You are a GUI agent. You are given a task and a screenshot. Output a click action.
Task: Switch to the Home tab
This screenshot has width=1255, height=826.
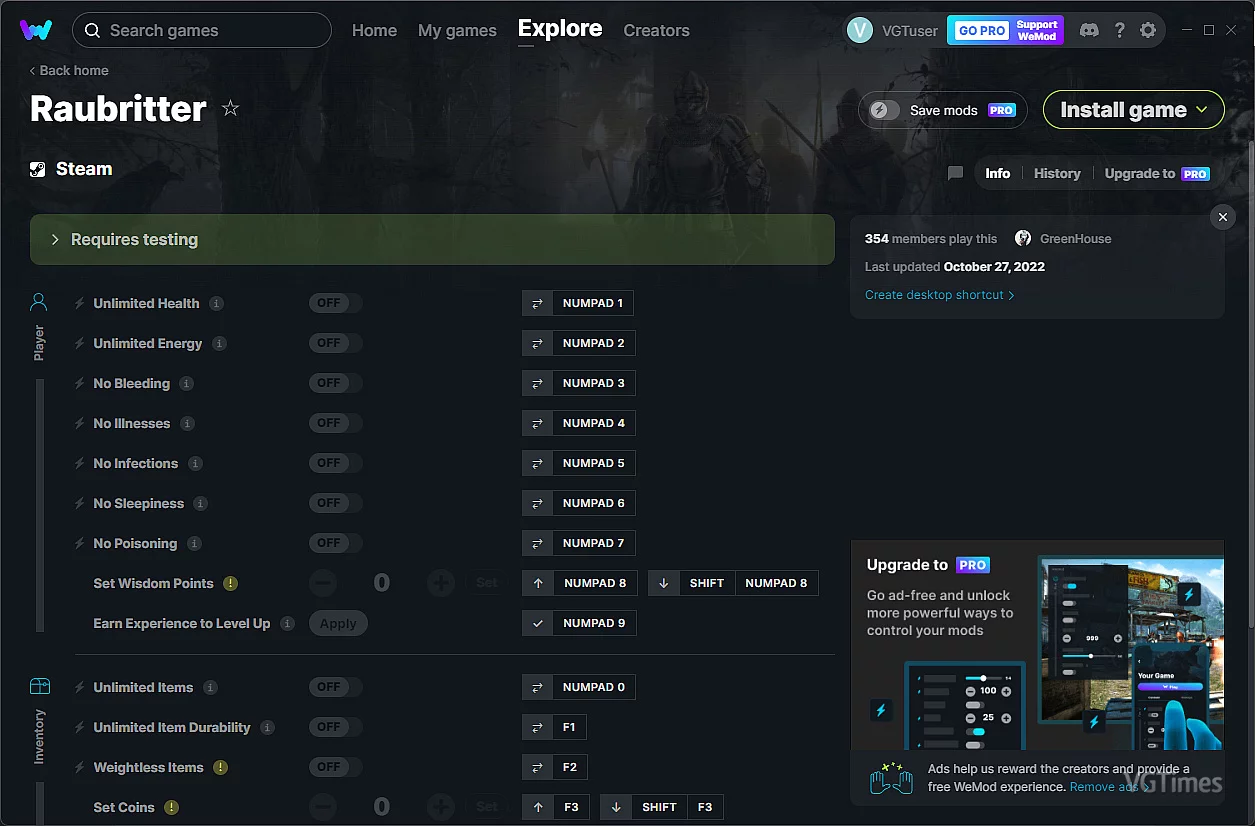click(x=374, y=30)
